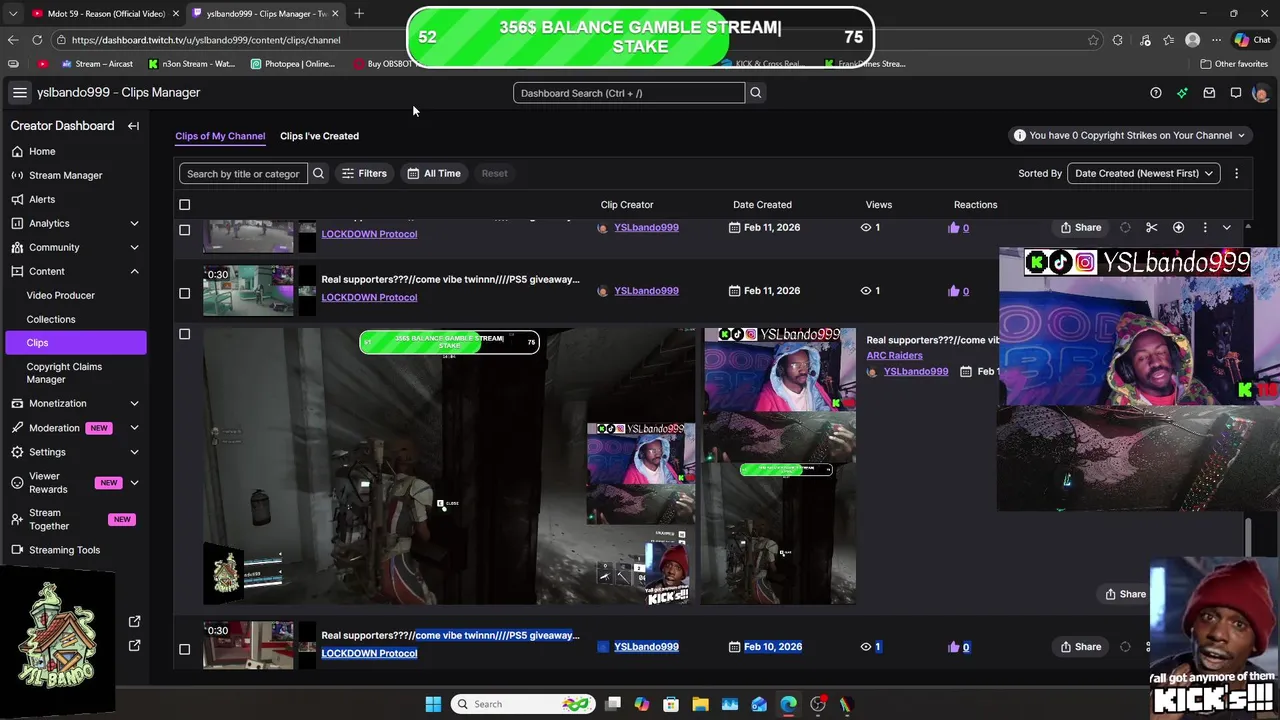This screenshot has width=1280, height=720.
Task: Open the Date Created (Newest First) sort dropdown
Action: pos(1143,173)
